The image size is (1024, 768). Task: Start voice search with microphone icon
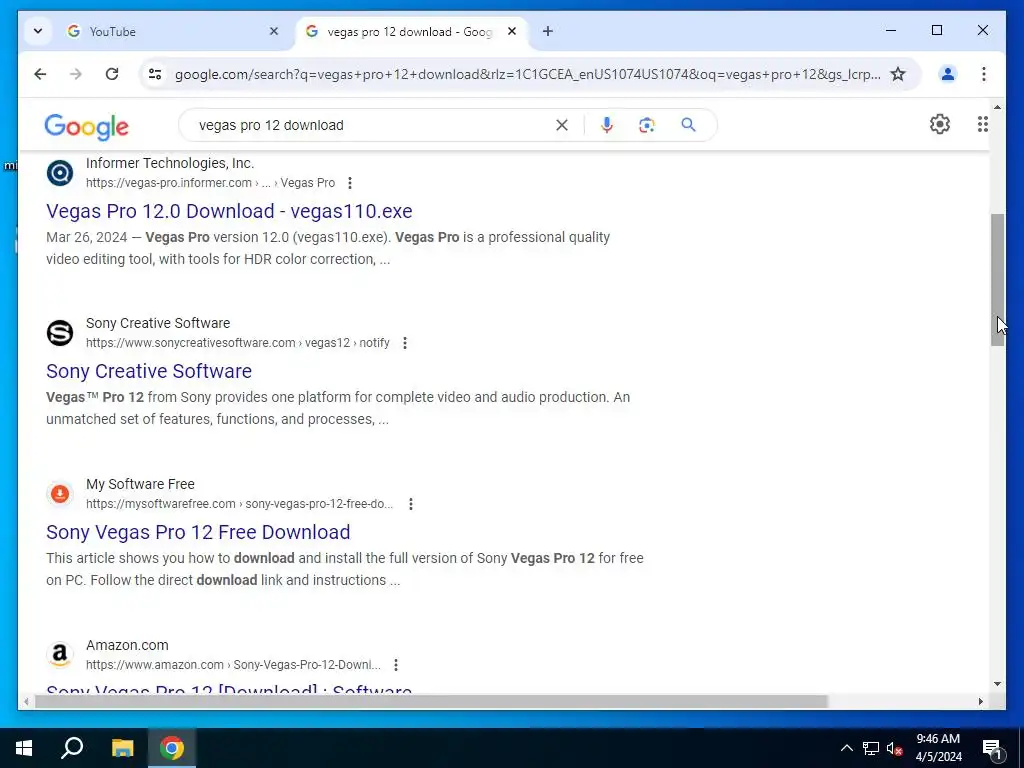[607, 125]
